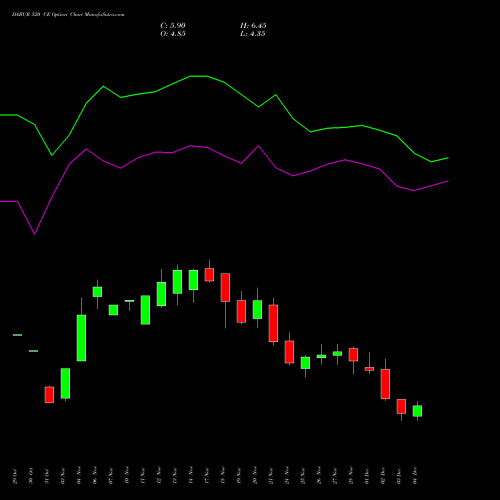Click the green candle above 12 Nov

pyautogui.click(x=161, y=294)
